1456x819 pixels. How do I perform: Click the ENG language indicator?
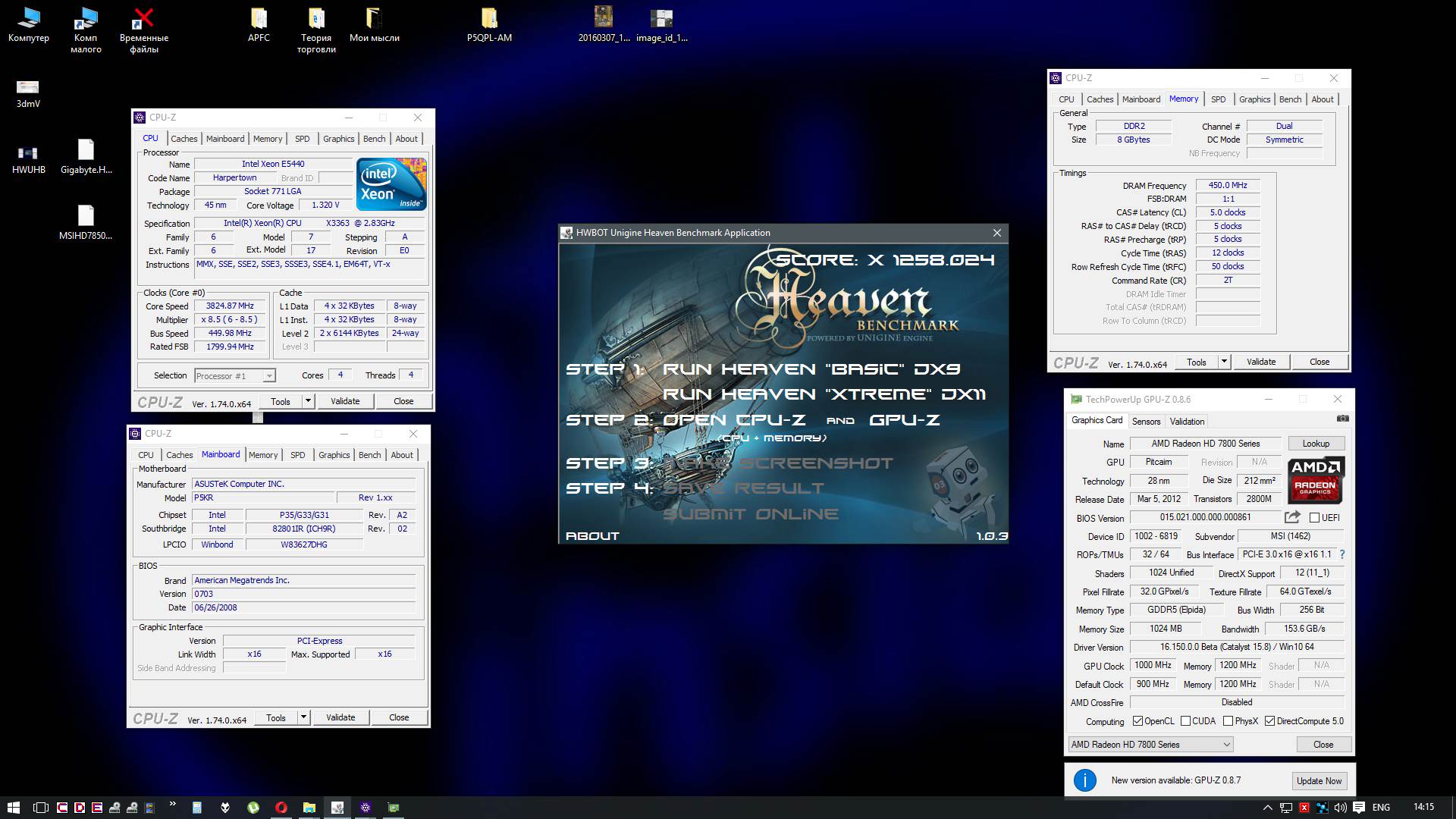coord(1381,808)
